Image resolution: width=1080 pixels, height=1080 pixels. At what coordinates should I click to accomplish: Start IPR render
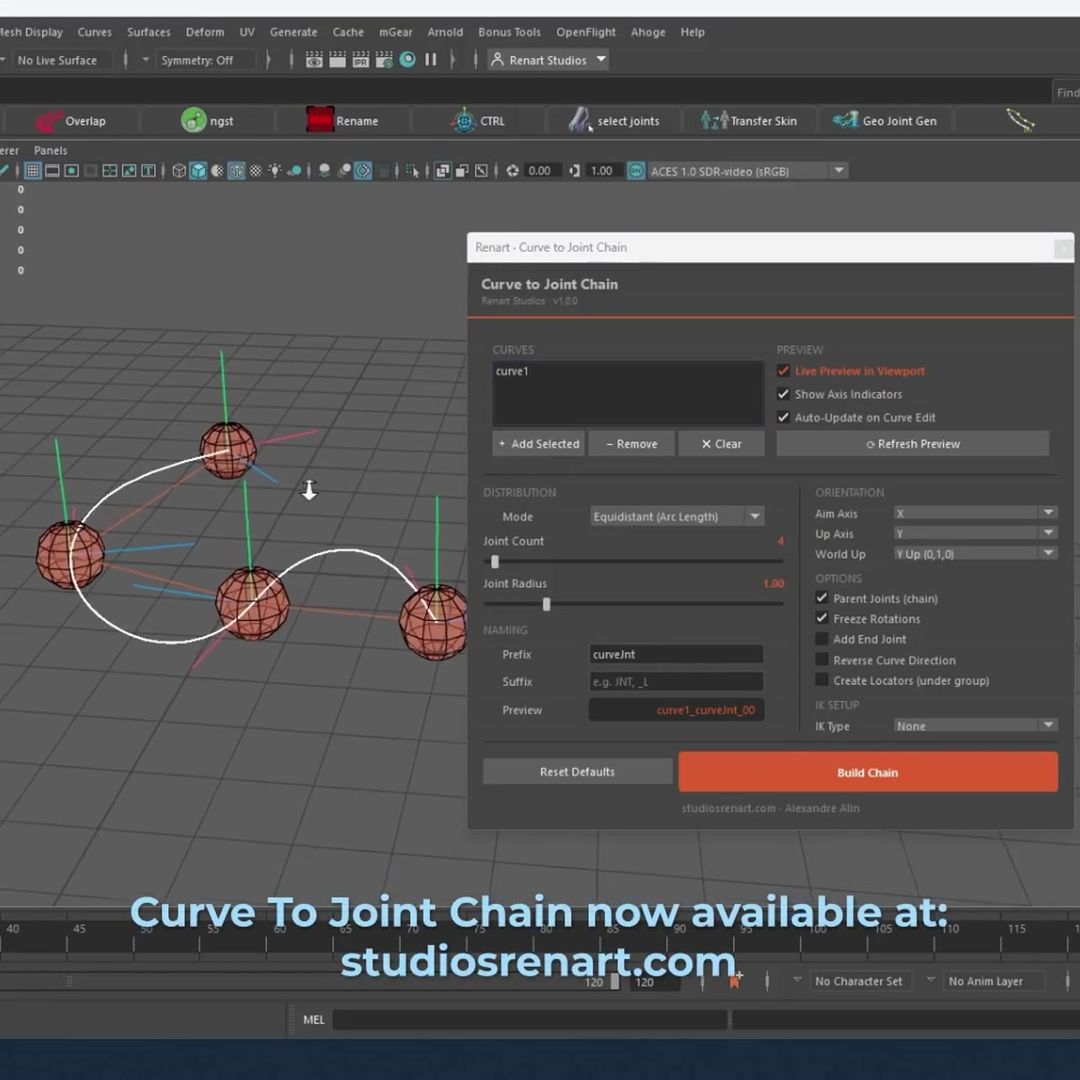361,60
